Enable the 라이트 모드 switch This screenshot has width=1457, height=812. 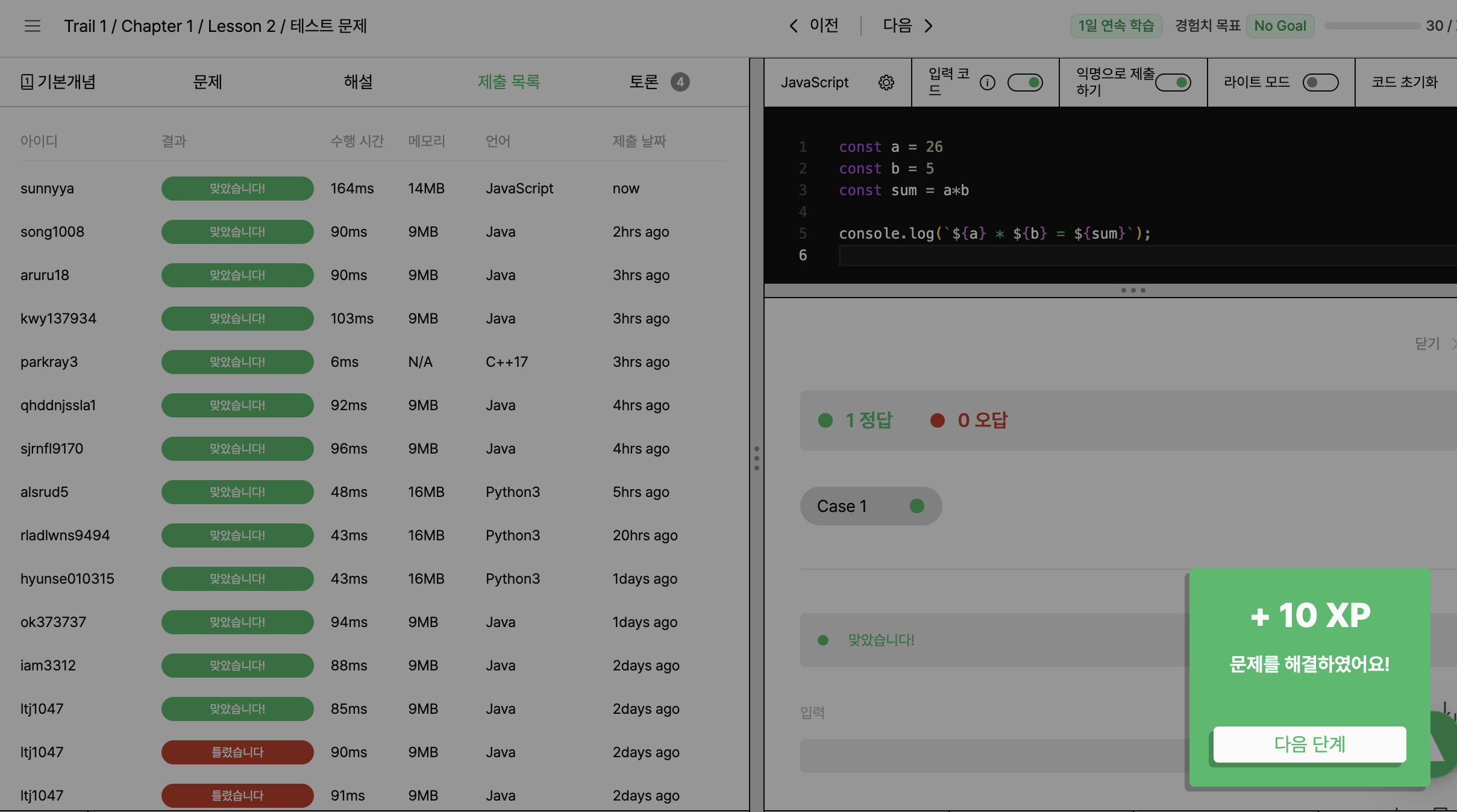1320,83
